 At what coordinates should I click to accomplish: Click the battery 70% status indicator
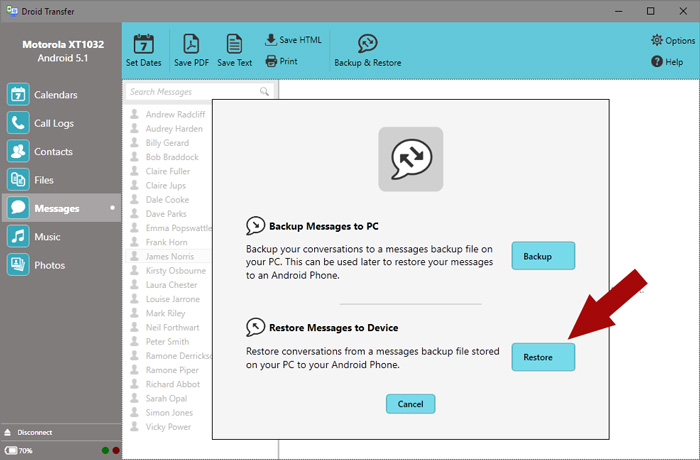tap(18, 451)
